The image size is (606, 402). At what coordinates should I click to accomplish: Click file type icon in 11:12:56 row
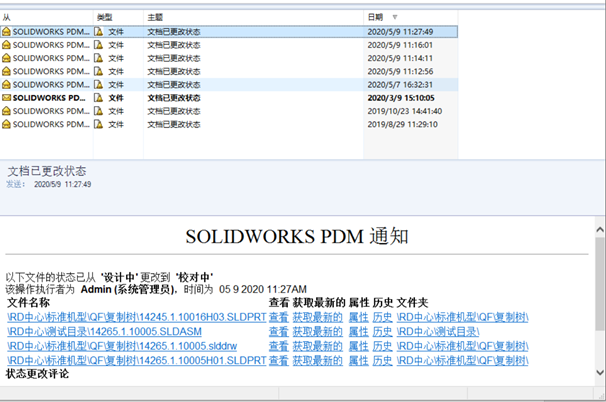click(99, 71)
